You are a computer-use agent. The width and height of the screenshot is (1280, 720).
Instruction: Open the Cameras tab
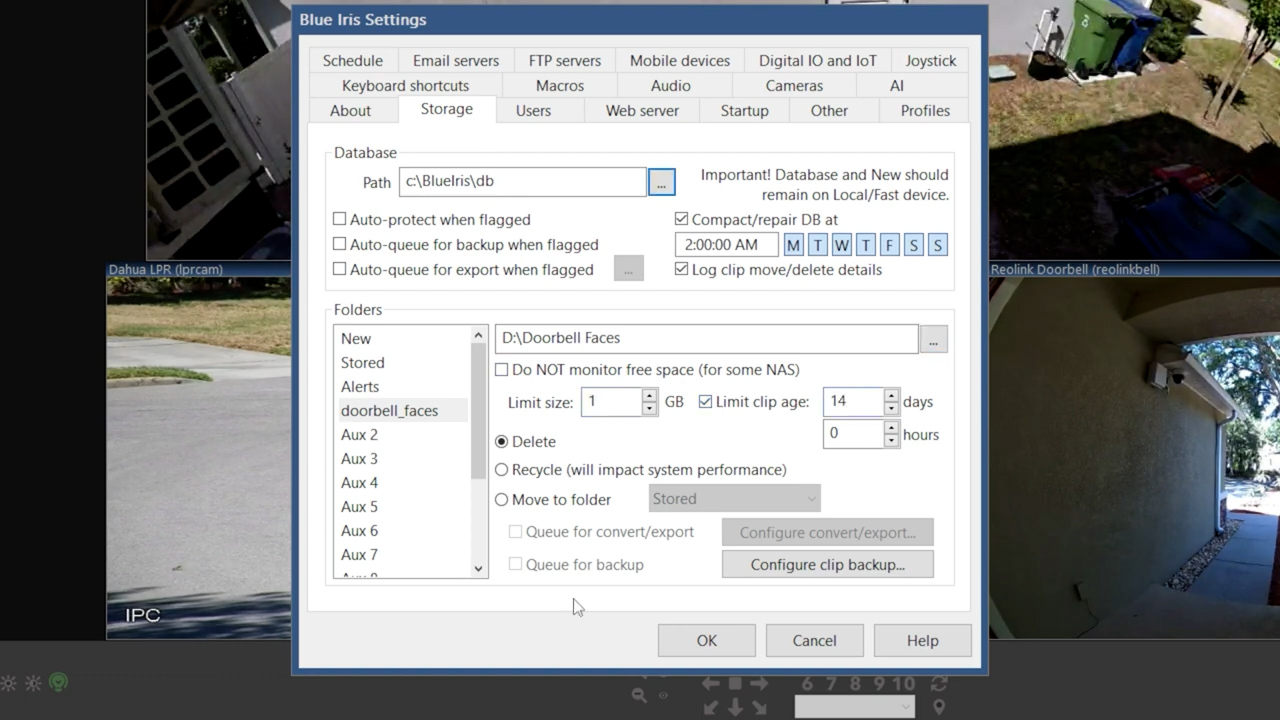click(794, 86)
